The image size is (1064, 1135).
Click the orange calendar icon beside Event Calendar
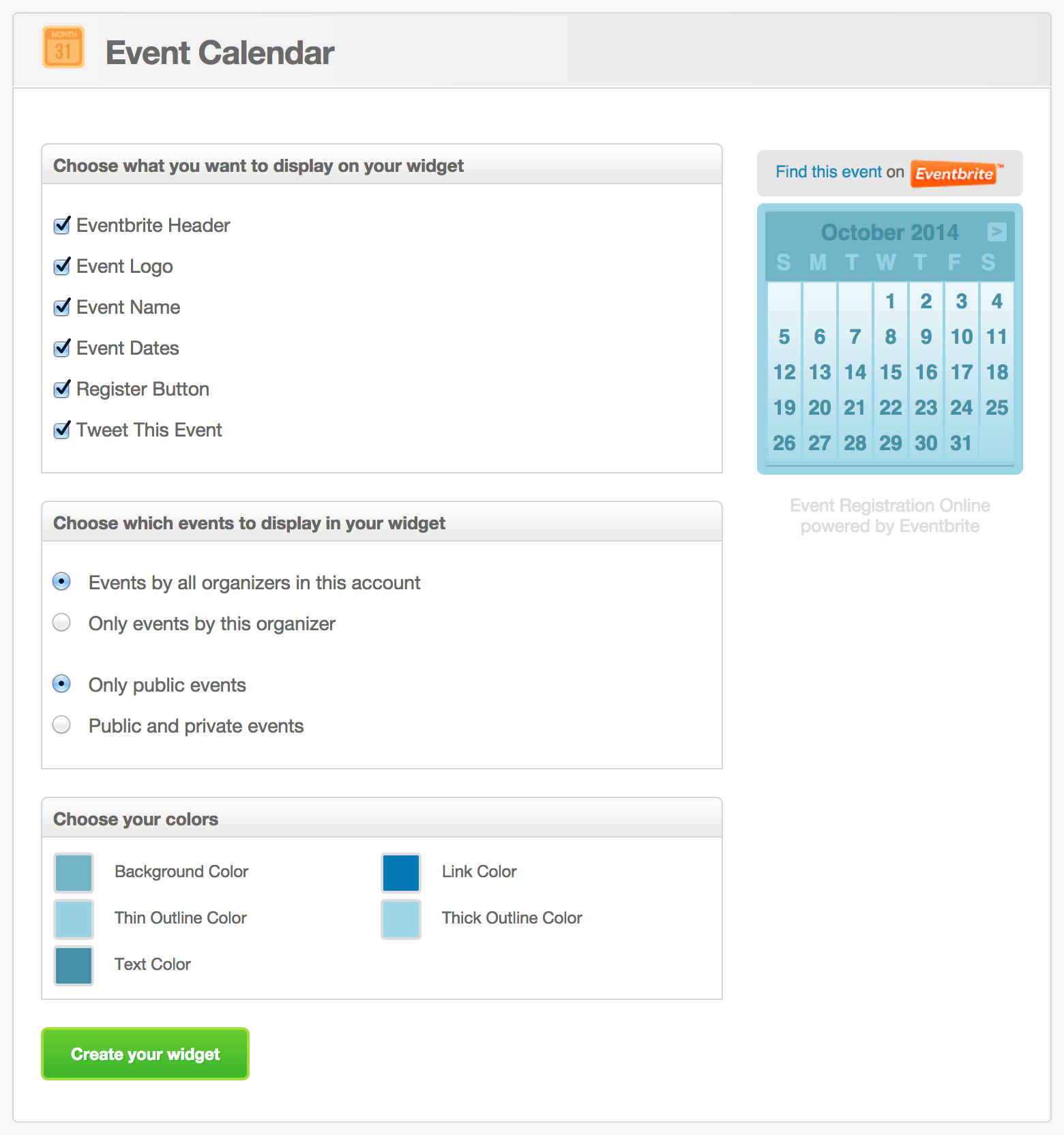coord(63,47)
